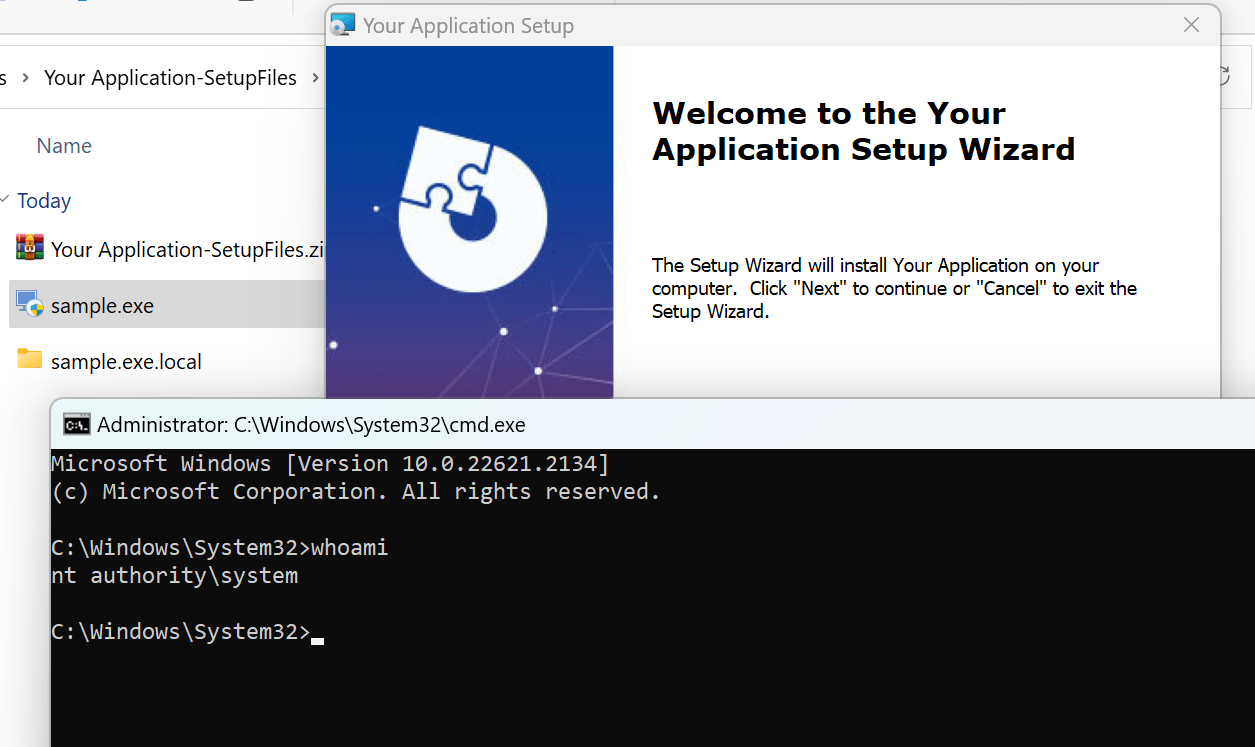Select the sample.exe.local folder name
The height and width of the screenshot is (747, 1255).
point(126,362)
